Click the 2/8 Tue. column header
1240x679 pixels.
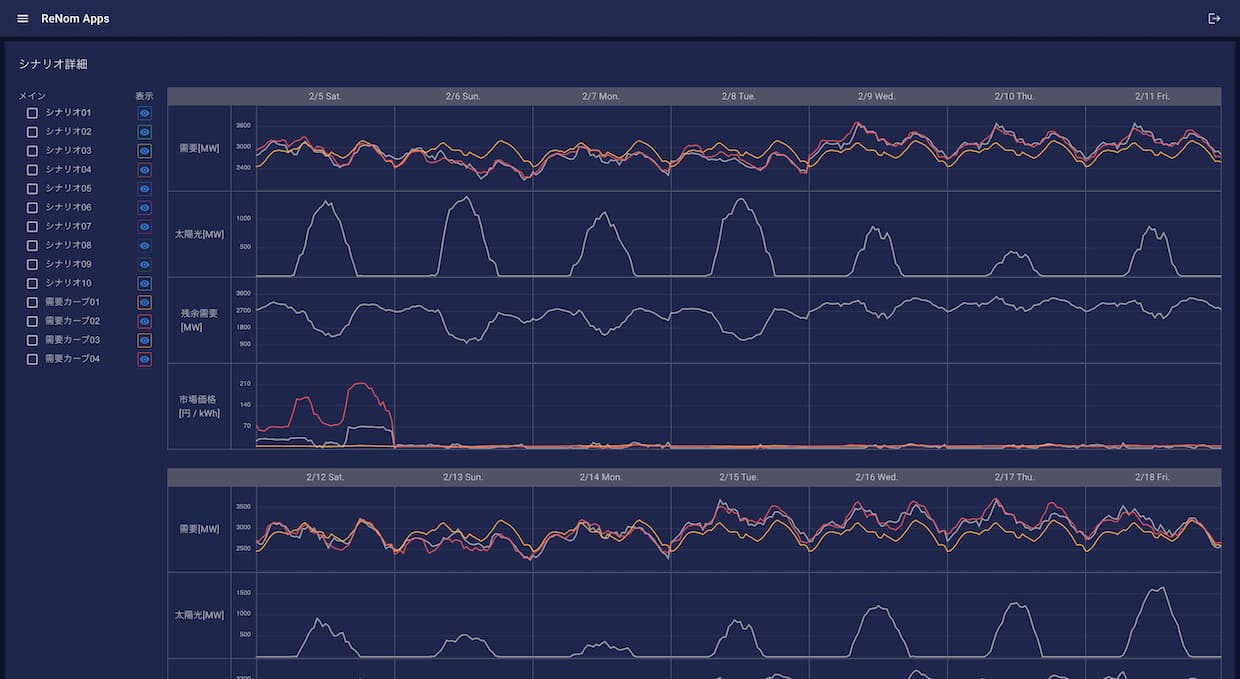(738, 96)
